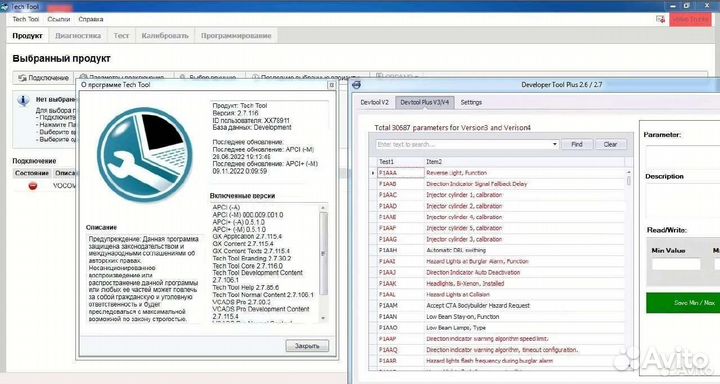Image resolution: width=720 pixels, height=384 pixels.
Task: Select Hazard Lights at Collision row
Action: pos(497,294)
